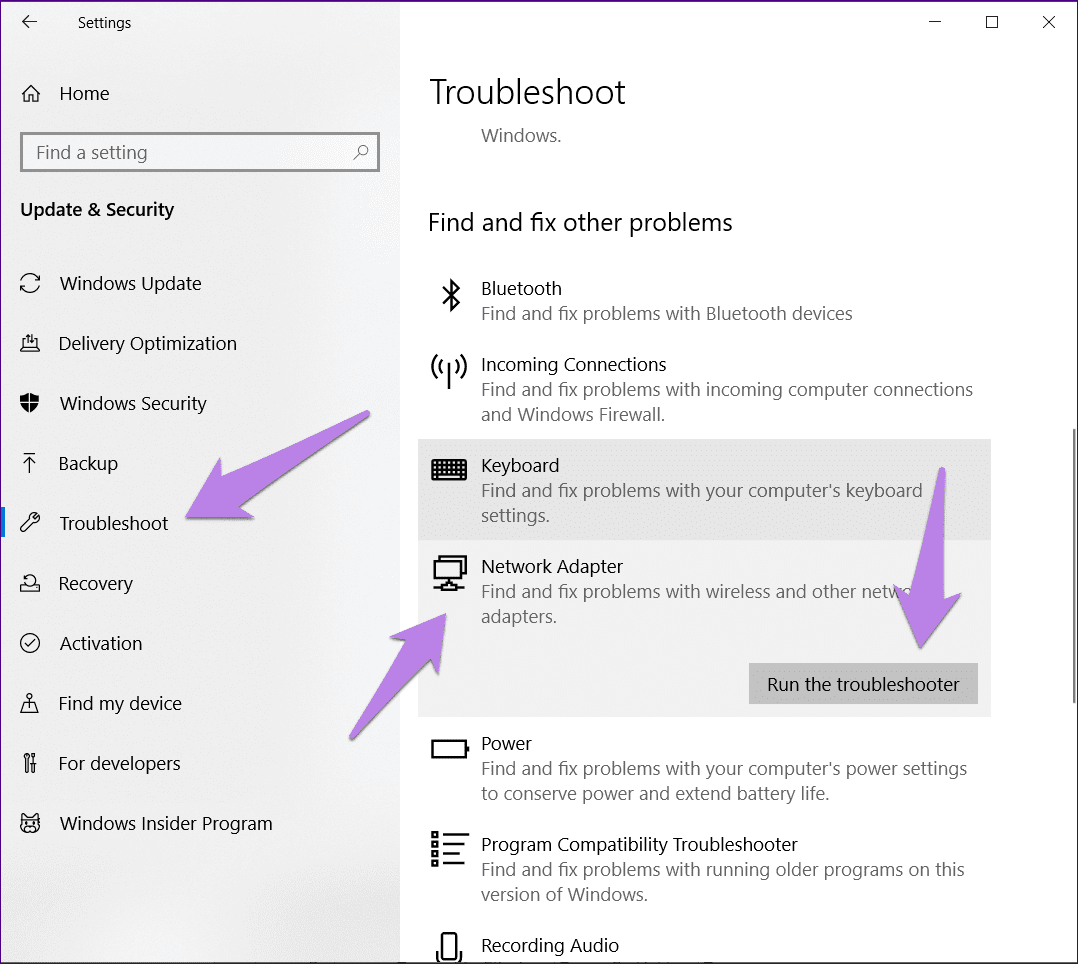1078x964 pixels.
Task: Go to the Recovery section
Action: [x=95, y=584]
